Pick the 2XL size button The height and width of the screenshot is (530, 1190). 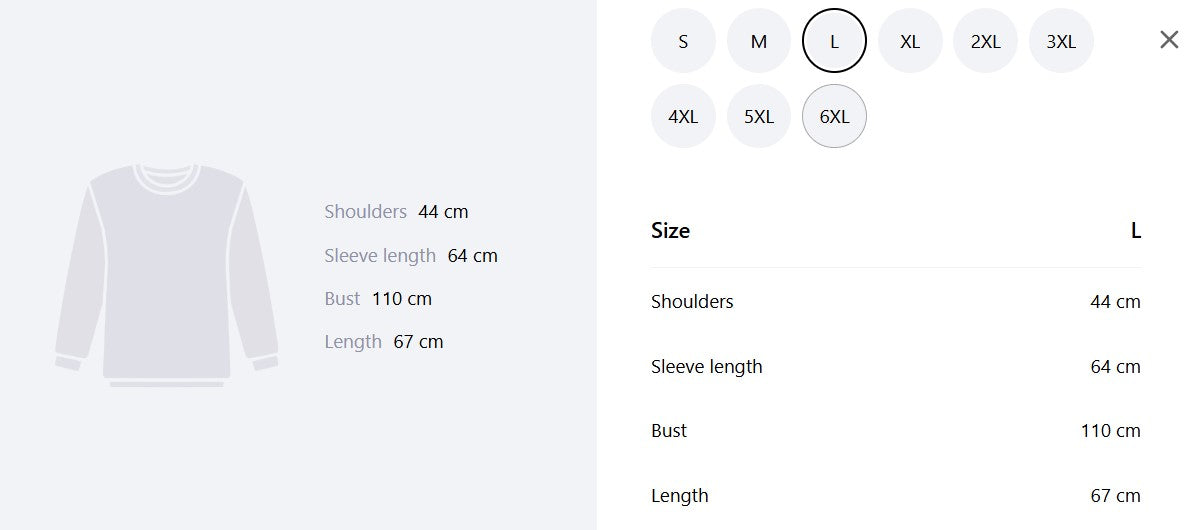point(985,41)
